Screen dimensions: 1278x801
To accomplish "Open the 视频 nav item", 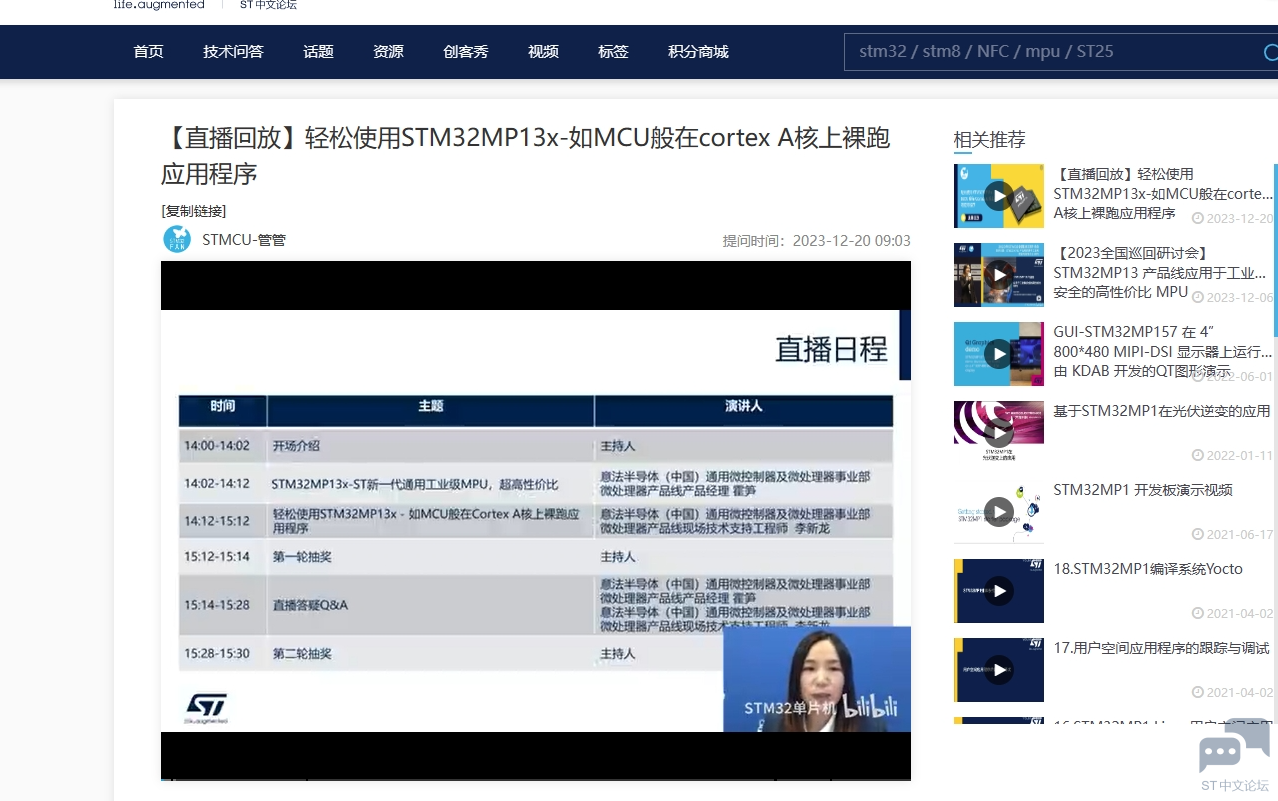I will coord(543,52).
